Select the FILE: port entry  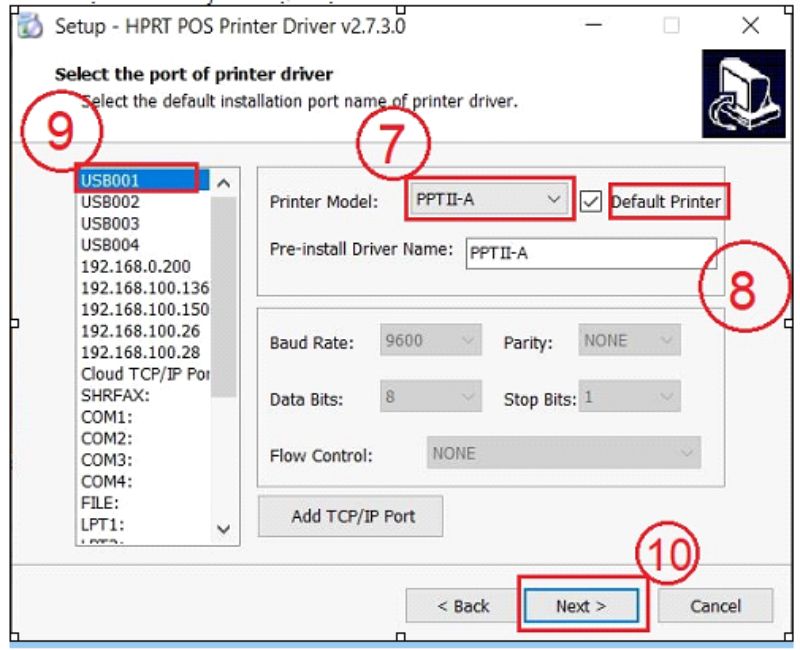(x=100, y=502)
